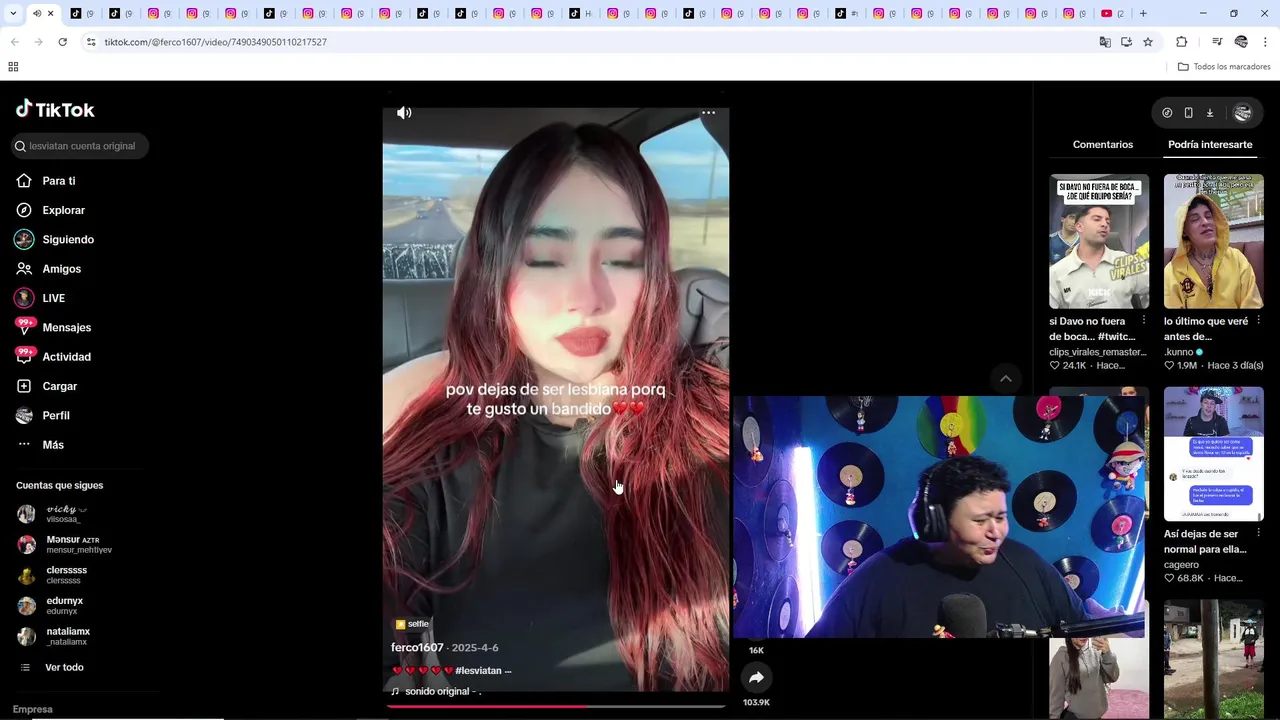
Task: Open the Siguiendo feed
Action: tap(55, 240)
